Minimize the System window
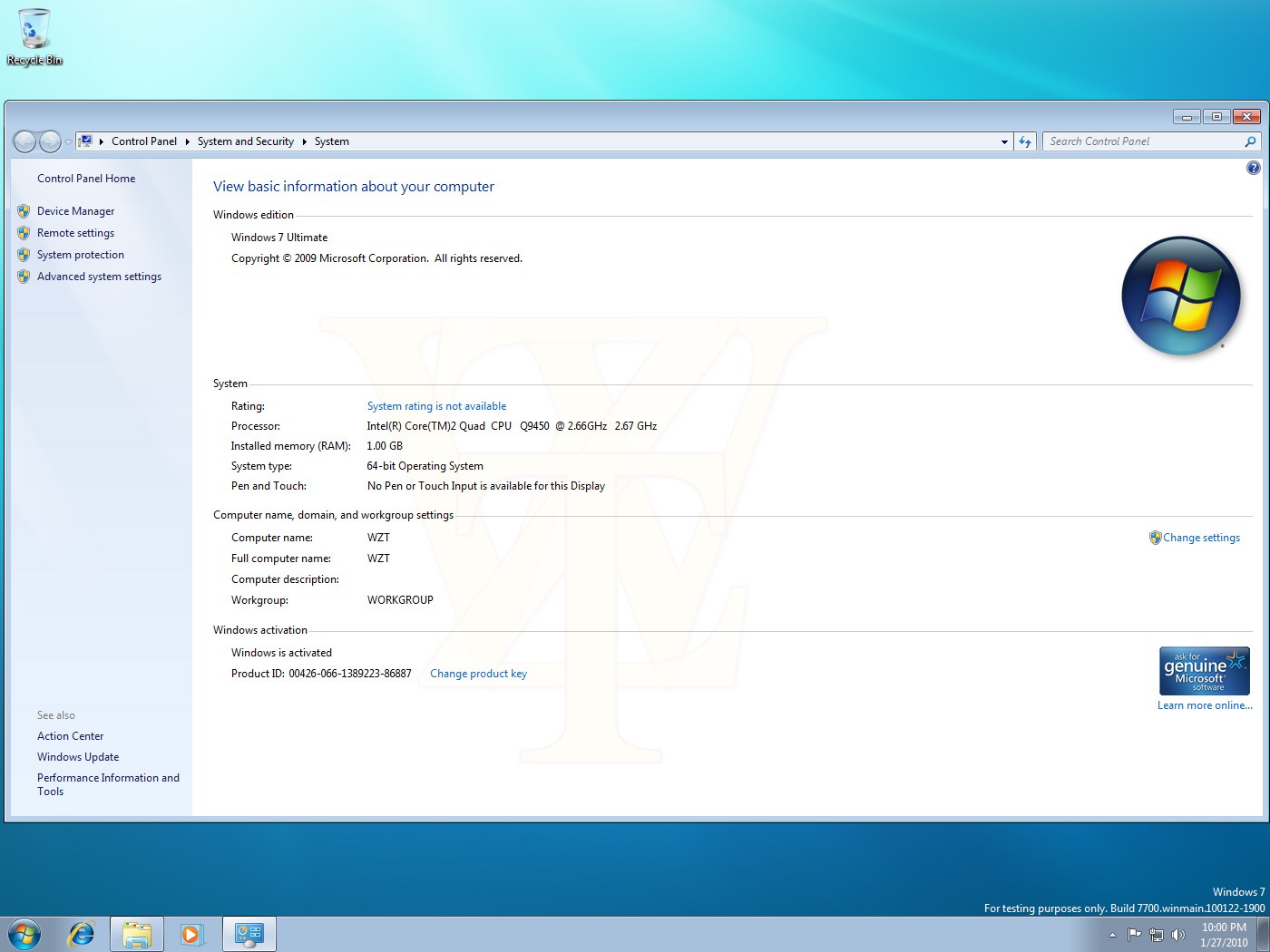Image resolution: width=1270 pixels, height=952 pixels. [1187, 116]
